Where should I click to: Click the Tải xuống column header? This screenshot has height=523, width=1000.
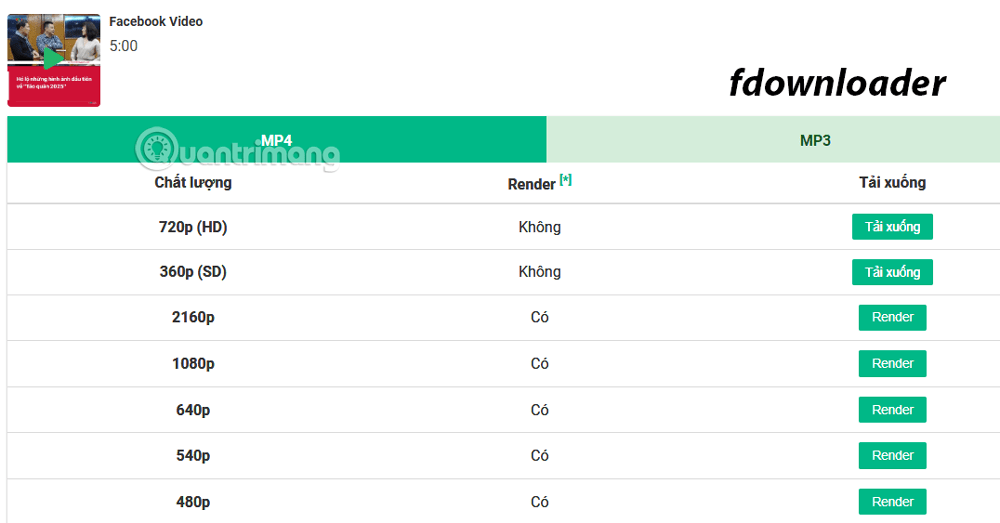[892, 183]
